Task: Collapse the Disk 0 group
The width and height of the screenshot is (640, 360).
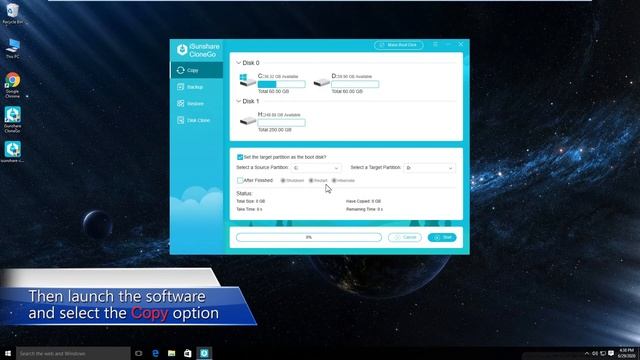Action: pos(238,63)
